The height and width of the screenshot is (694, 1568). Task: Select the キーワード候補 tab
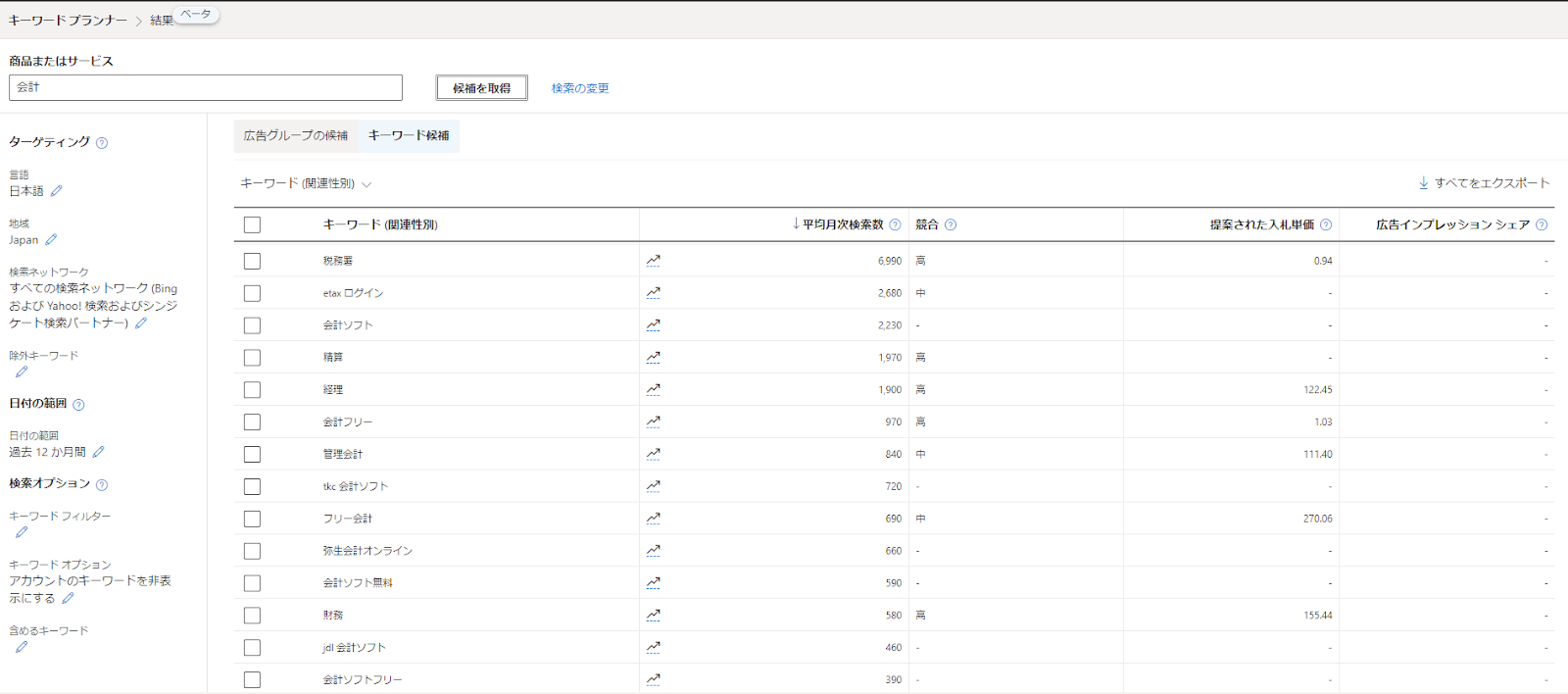409,136
